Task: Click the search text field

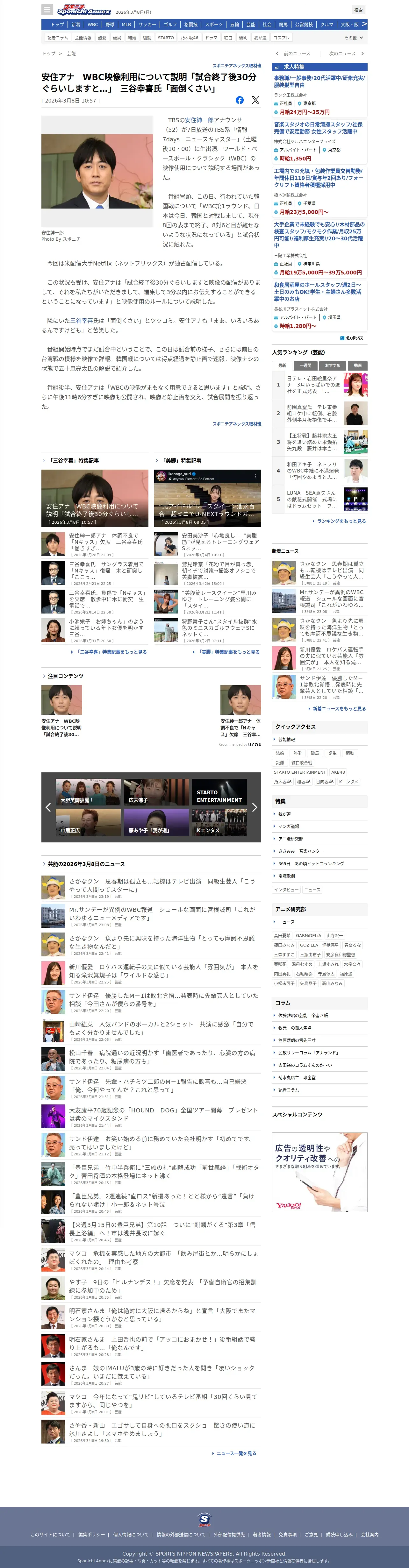Action: point(329,10)
